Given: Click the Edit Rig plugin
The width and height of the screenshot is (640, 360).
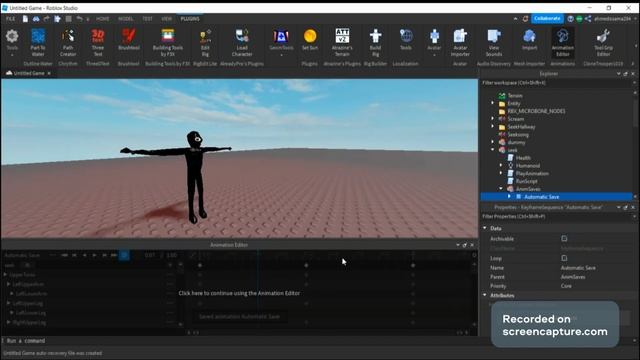Looking at the screenshot, I should [205, 43].
